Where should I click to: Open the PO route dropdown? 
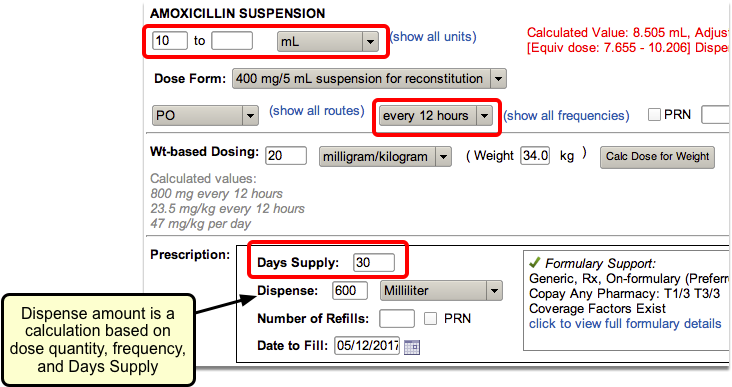click(x=205, y=115)
